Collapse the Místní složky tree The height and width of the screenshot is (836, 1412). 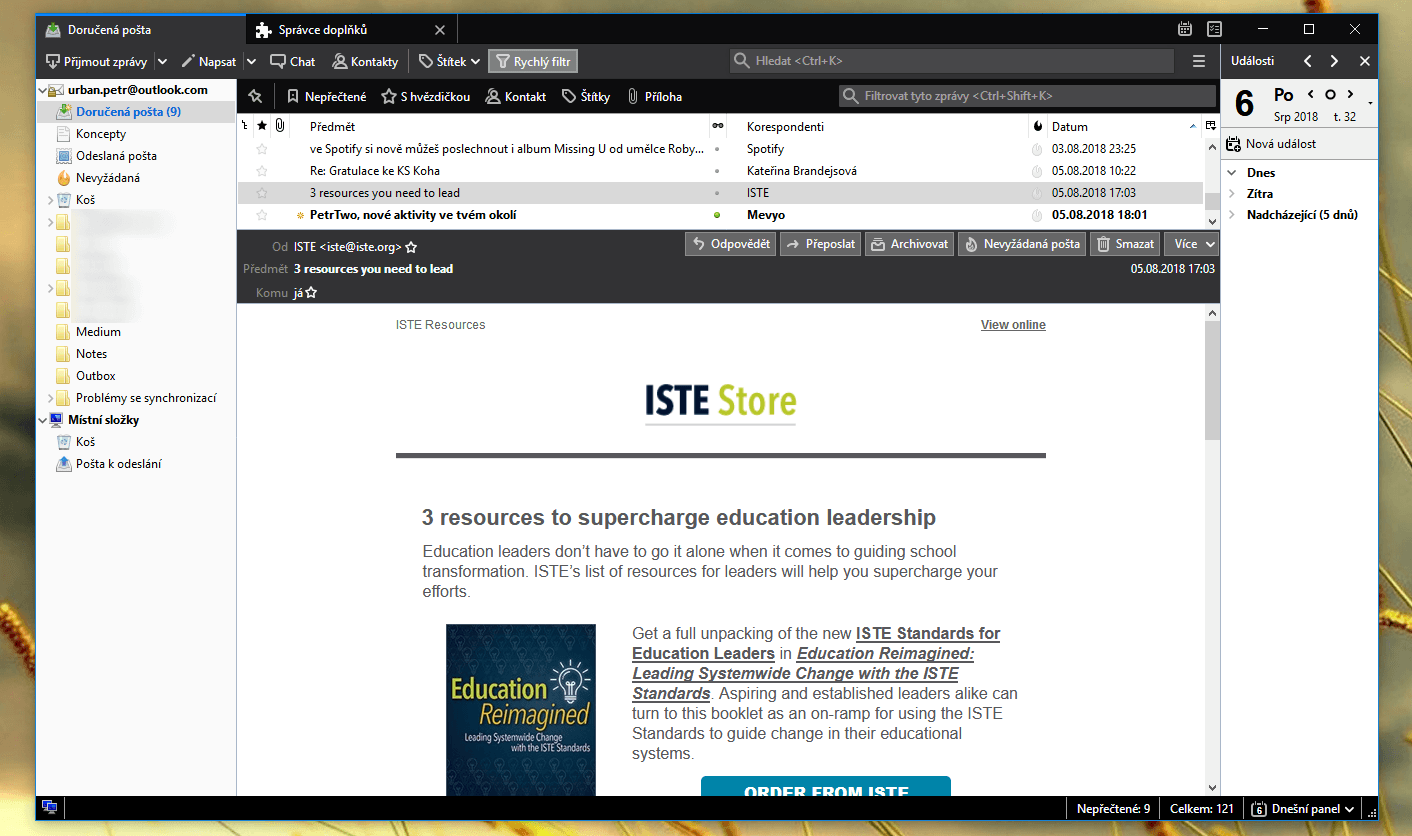tap(43, 420)
